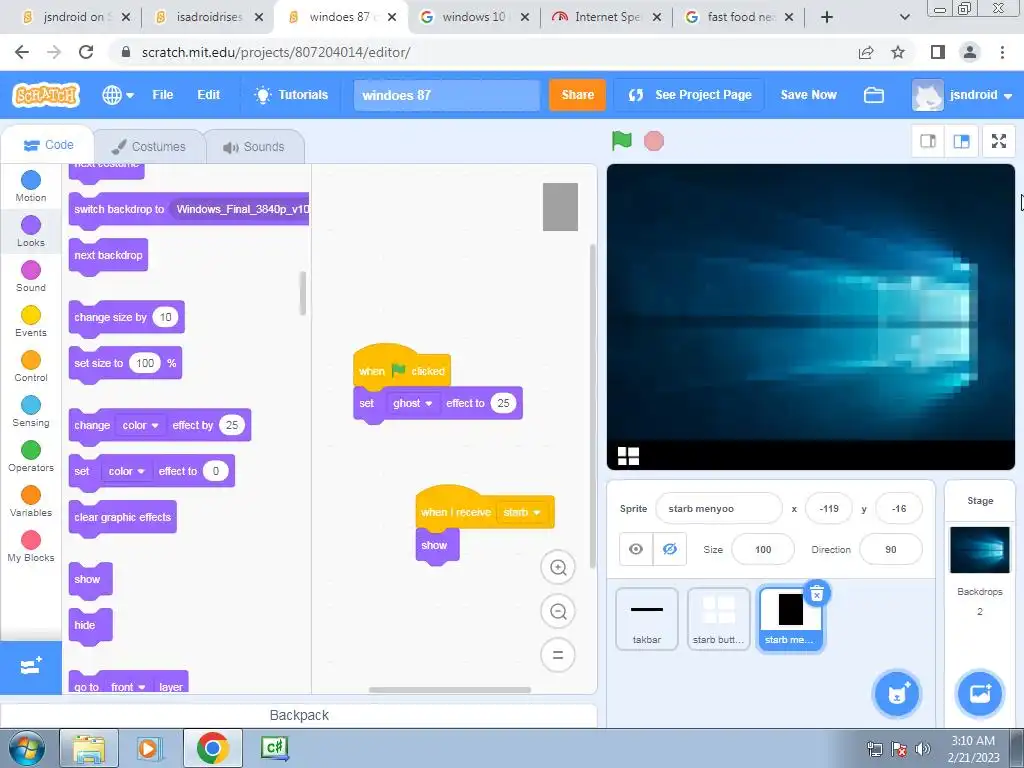Viewport: 1024px width, 768px height.
Task: Open the starb message dropdown in receive block
Action: (x=522, y=513)
